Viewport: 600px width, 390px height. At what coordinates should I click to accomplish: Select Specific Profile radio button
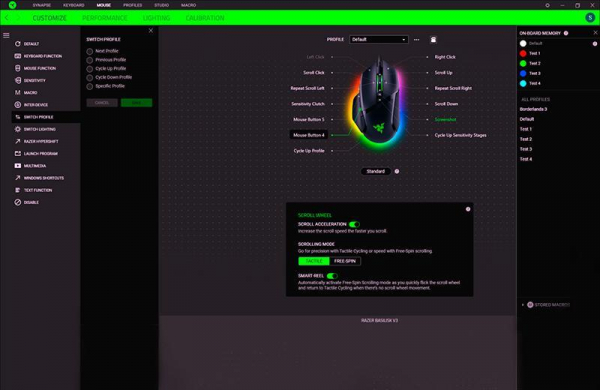(x=90, y=86)
